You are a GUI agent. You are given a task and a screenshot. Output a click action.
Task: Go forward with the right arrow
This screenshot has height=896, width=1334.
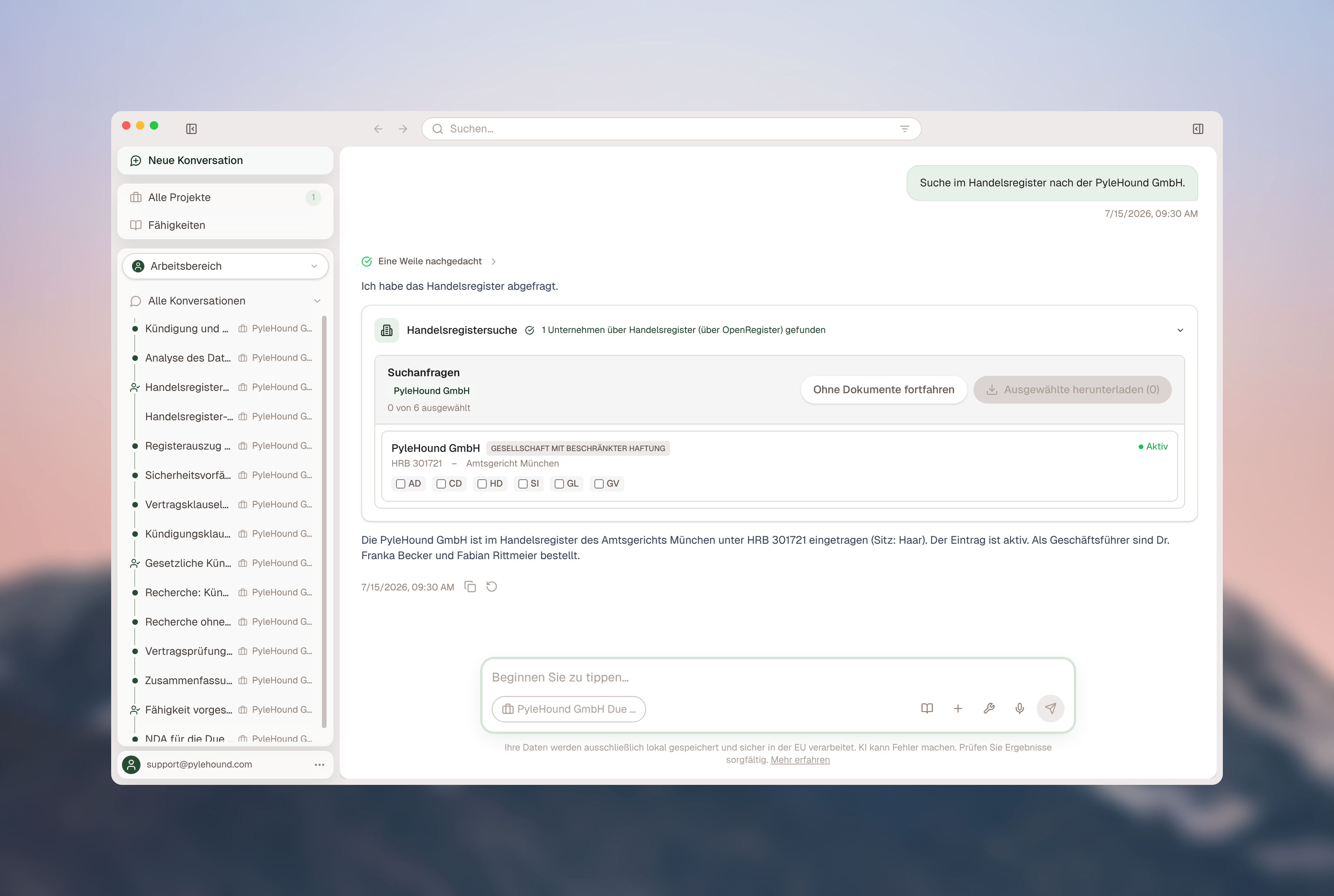pos(403,128)
